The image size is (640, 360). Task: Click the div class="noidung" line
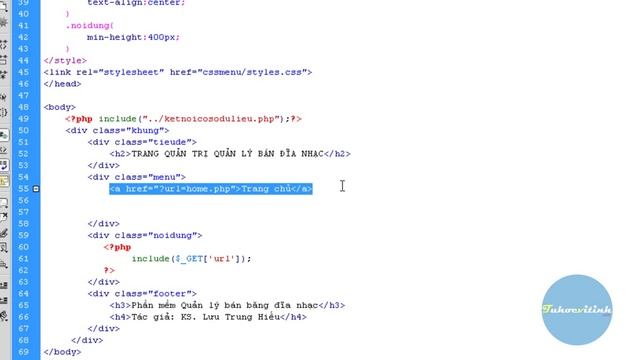pos(144,236)
